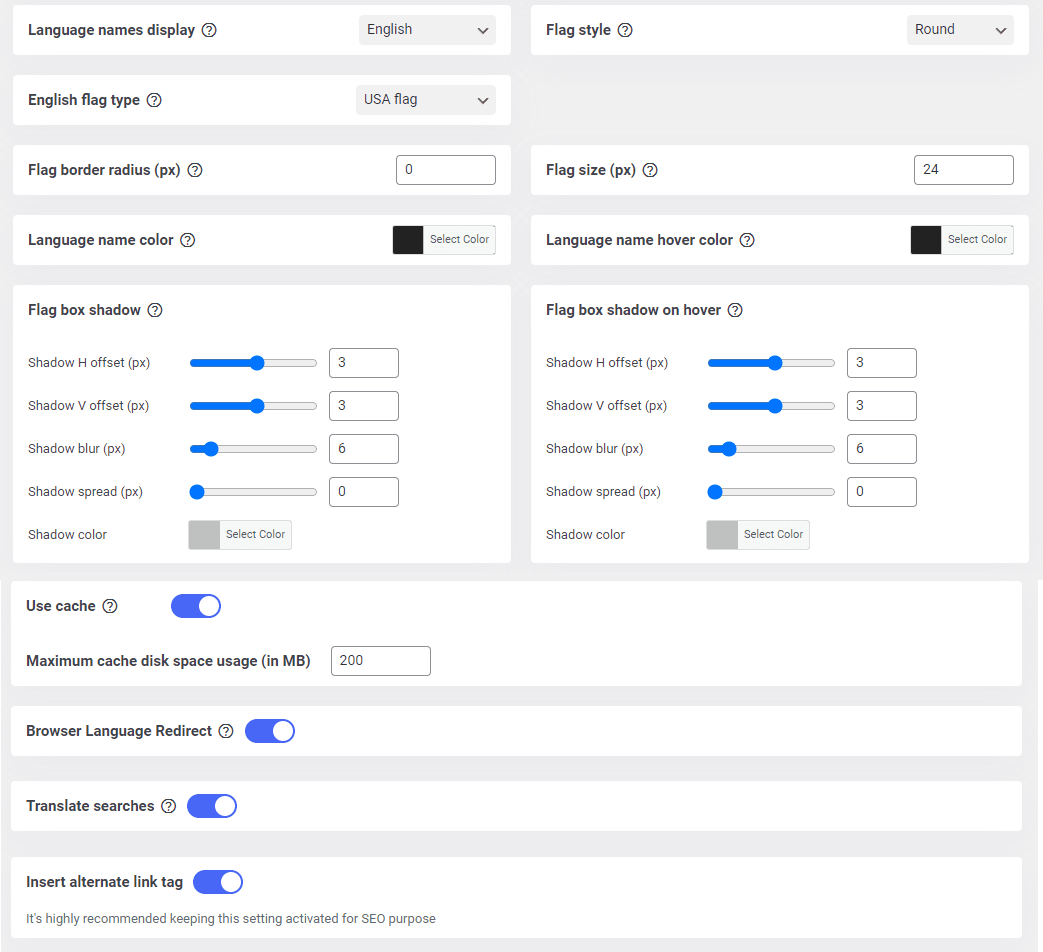1043x952 pixels.
Task: Toggle the Use cache switch
Action: click(x=196, y=606)
